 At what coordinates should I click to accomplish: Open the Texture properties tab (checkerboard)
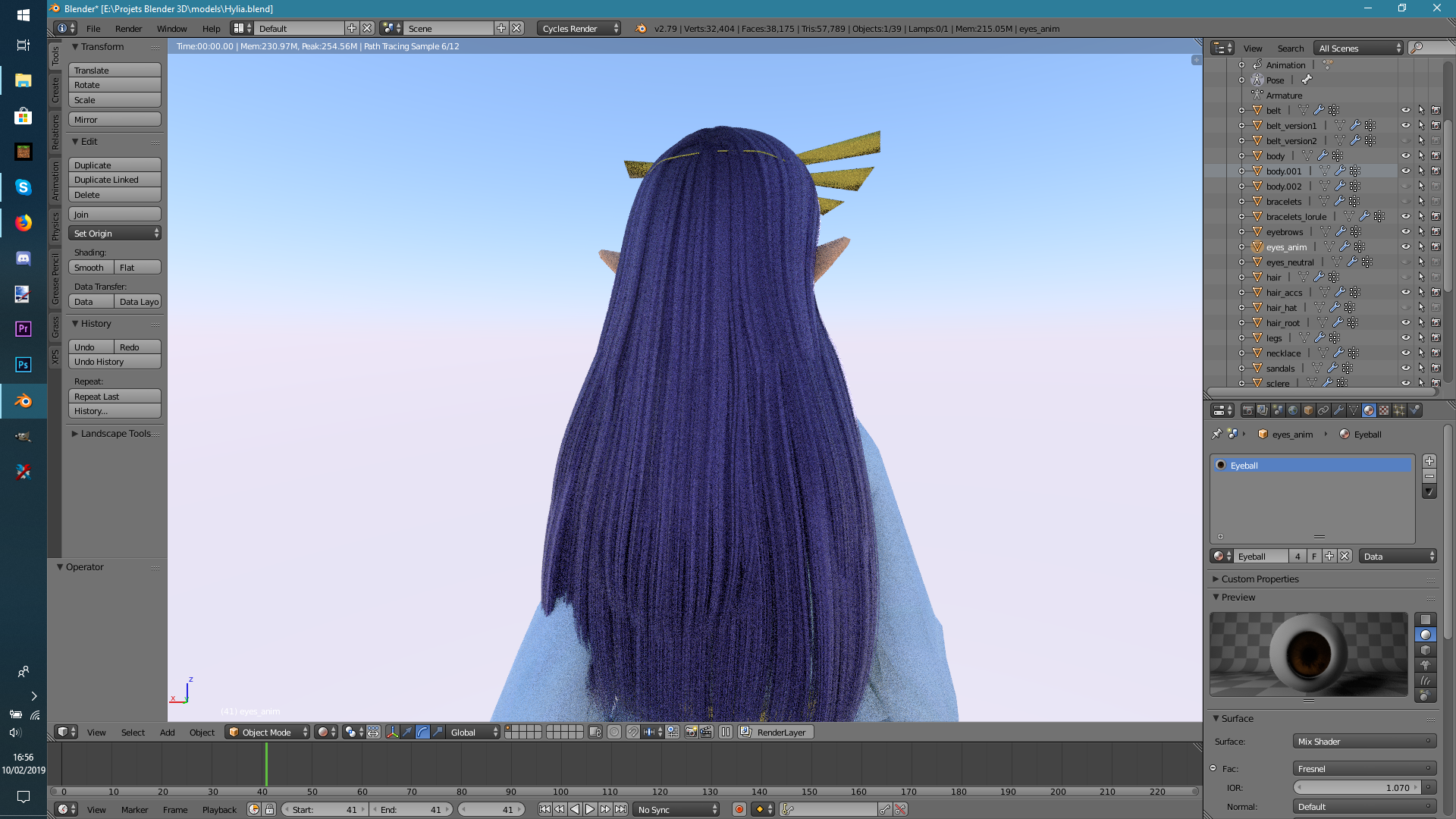point(1384,410)
